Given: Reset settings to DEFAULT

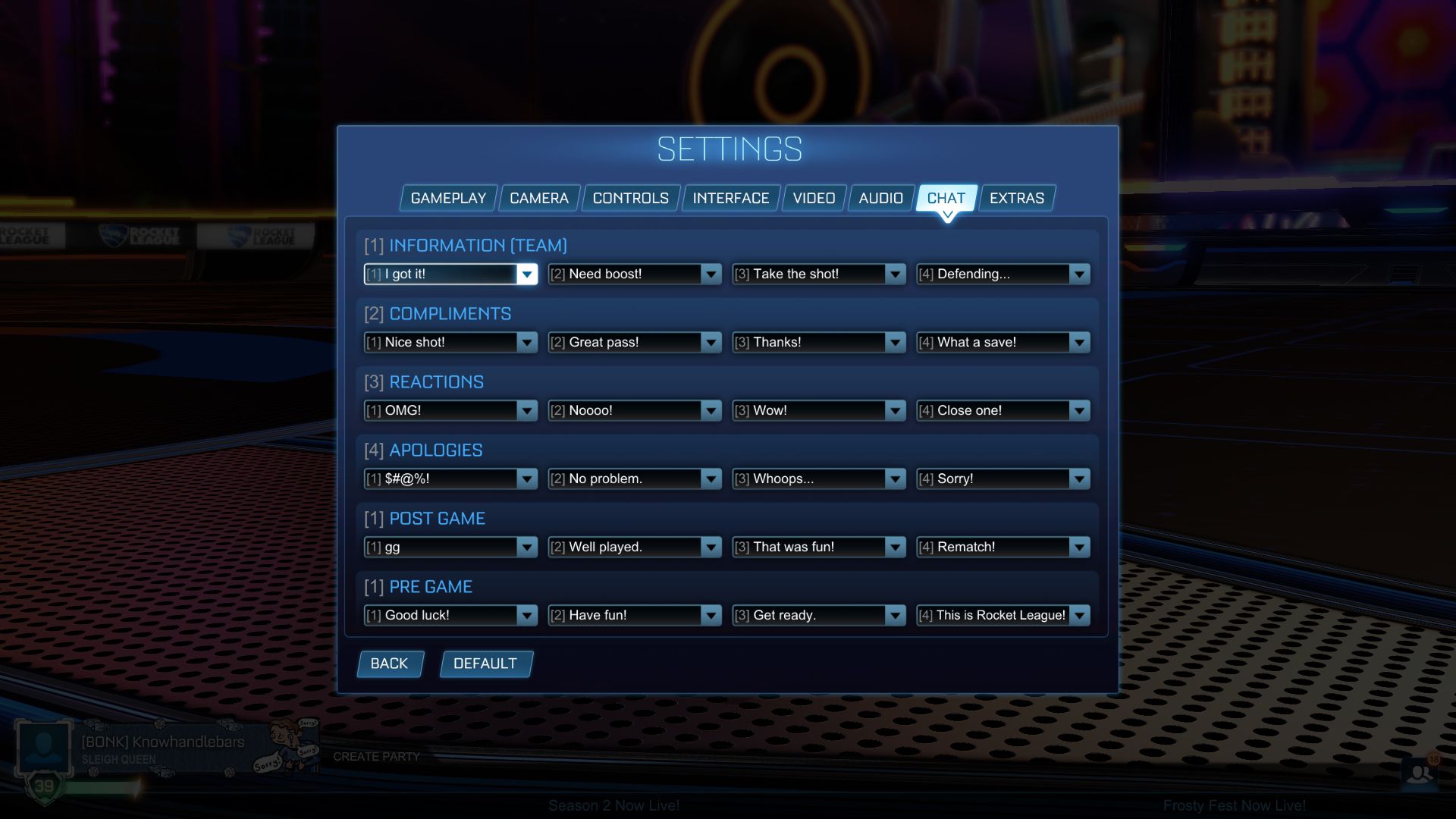Looking at the screenshot, I should (x=485, y=663).
